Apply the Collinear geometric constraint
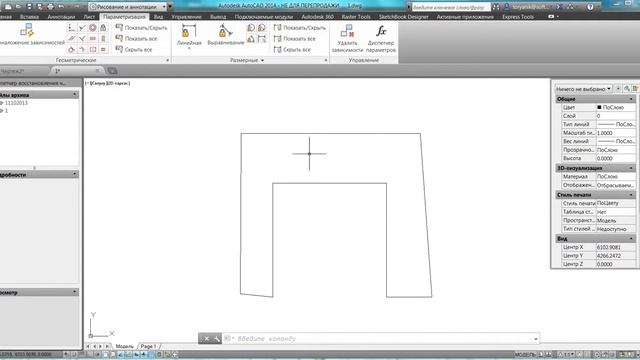 82,28
